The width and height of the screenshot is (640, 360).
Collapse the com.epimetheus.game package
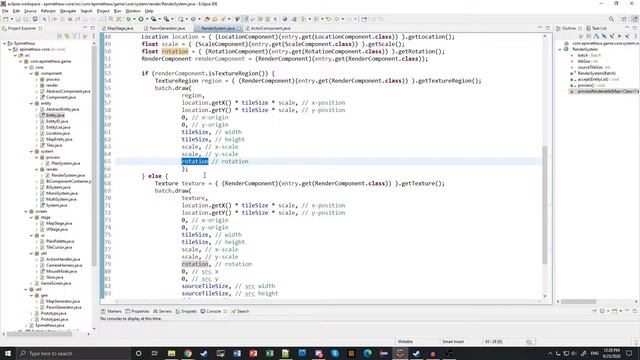[x=20, y=62]
